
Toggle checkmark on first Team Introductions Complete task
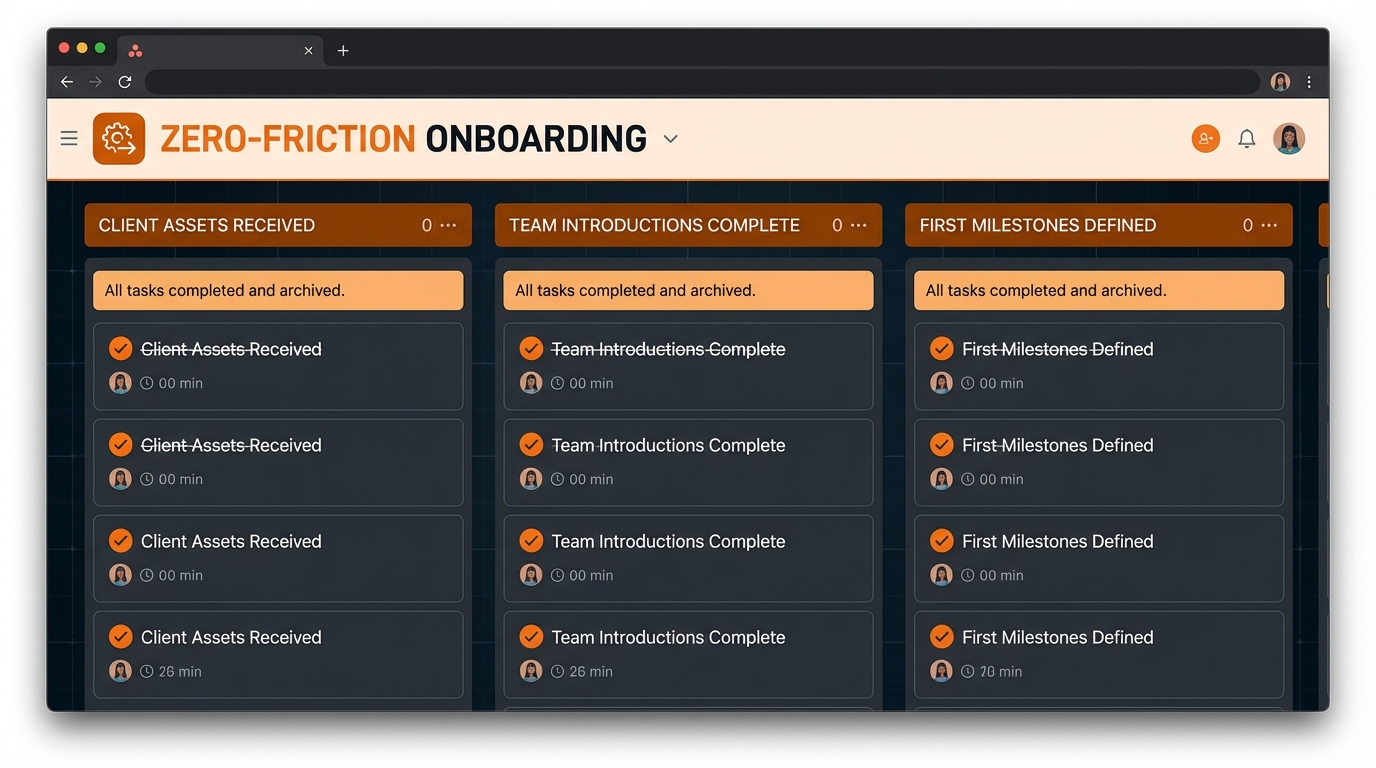click(x=531, y=348)
